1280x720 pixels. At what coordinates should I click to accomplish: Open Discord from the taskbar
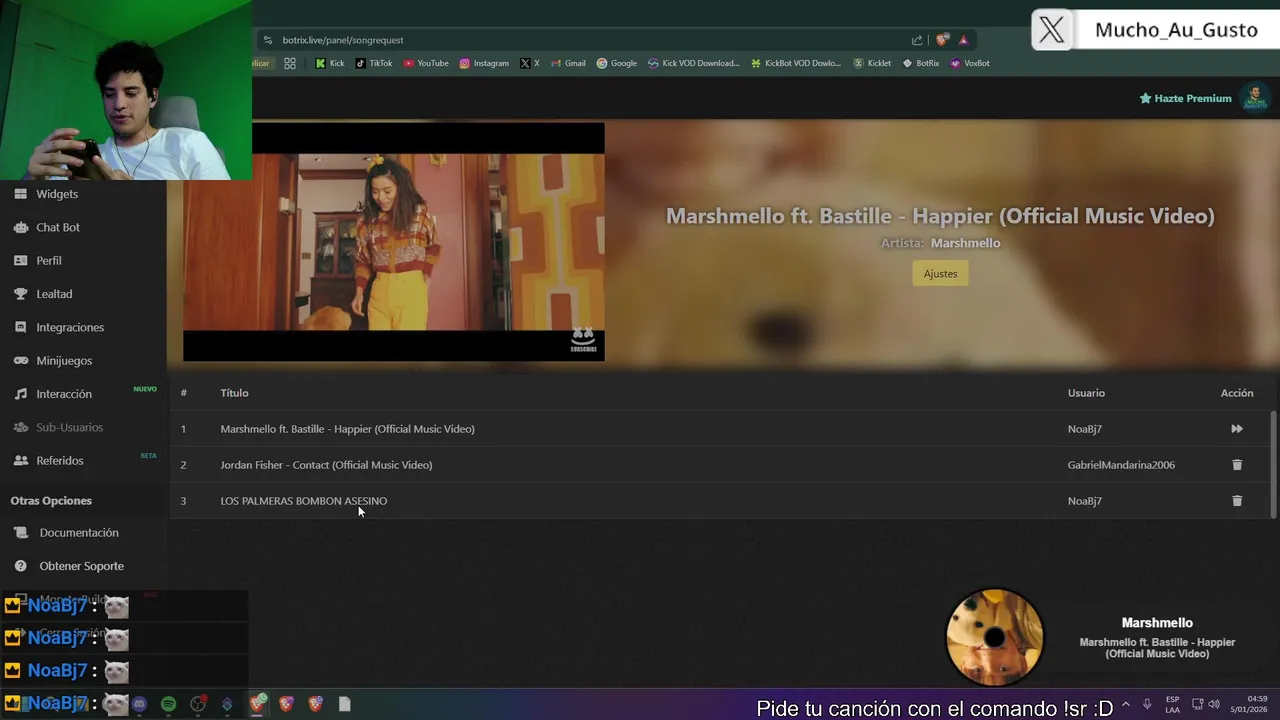[x=139, y=704]
